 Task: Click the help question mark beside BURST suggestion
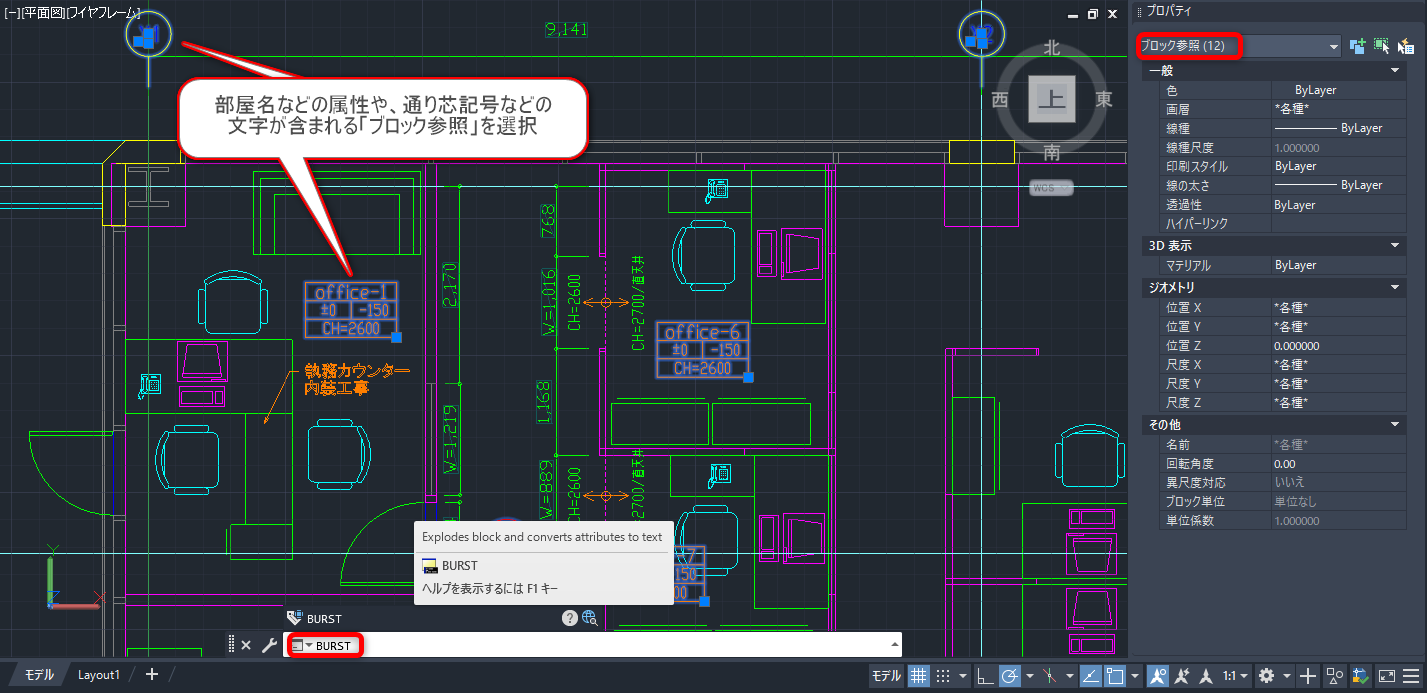(570, 618)
